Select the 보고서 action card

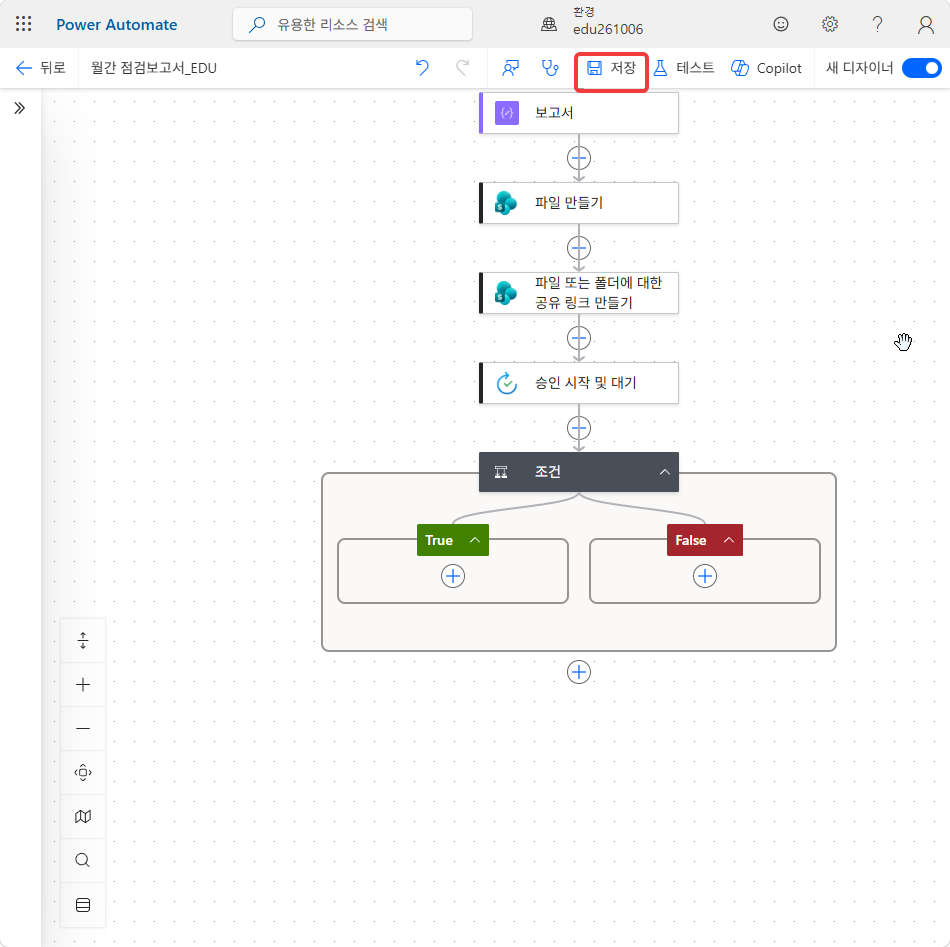579,113
